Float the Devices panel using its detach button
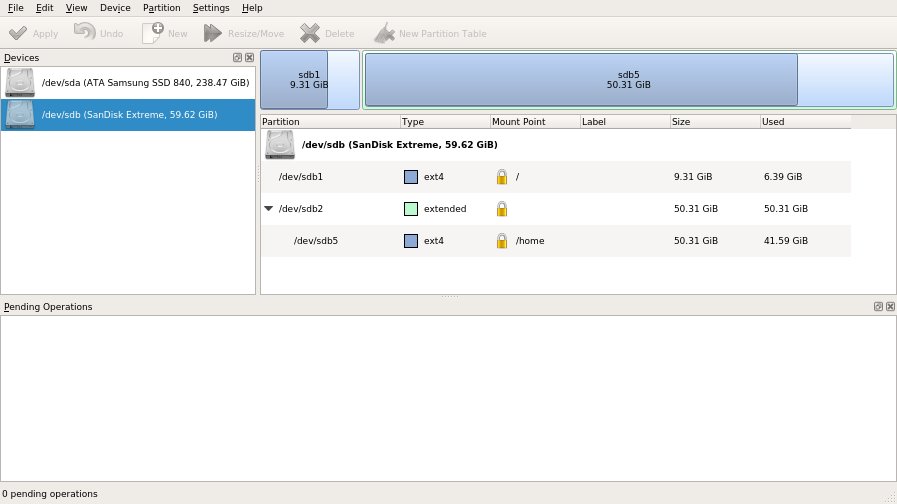Image resolution: width=897 pixels, height=504 pixels. point(237,58)
